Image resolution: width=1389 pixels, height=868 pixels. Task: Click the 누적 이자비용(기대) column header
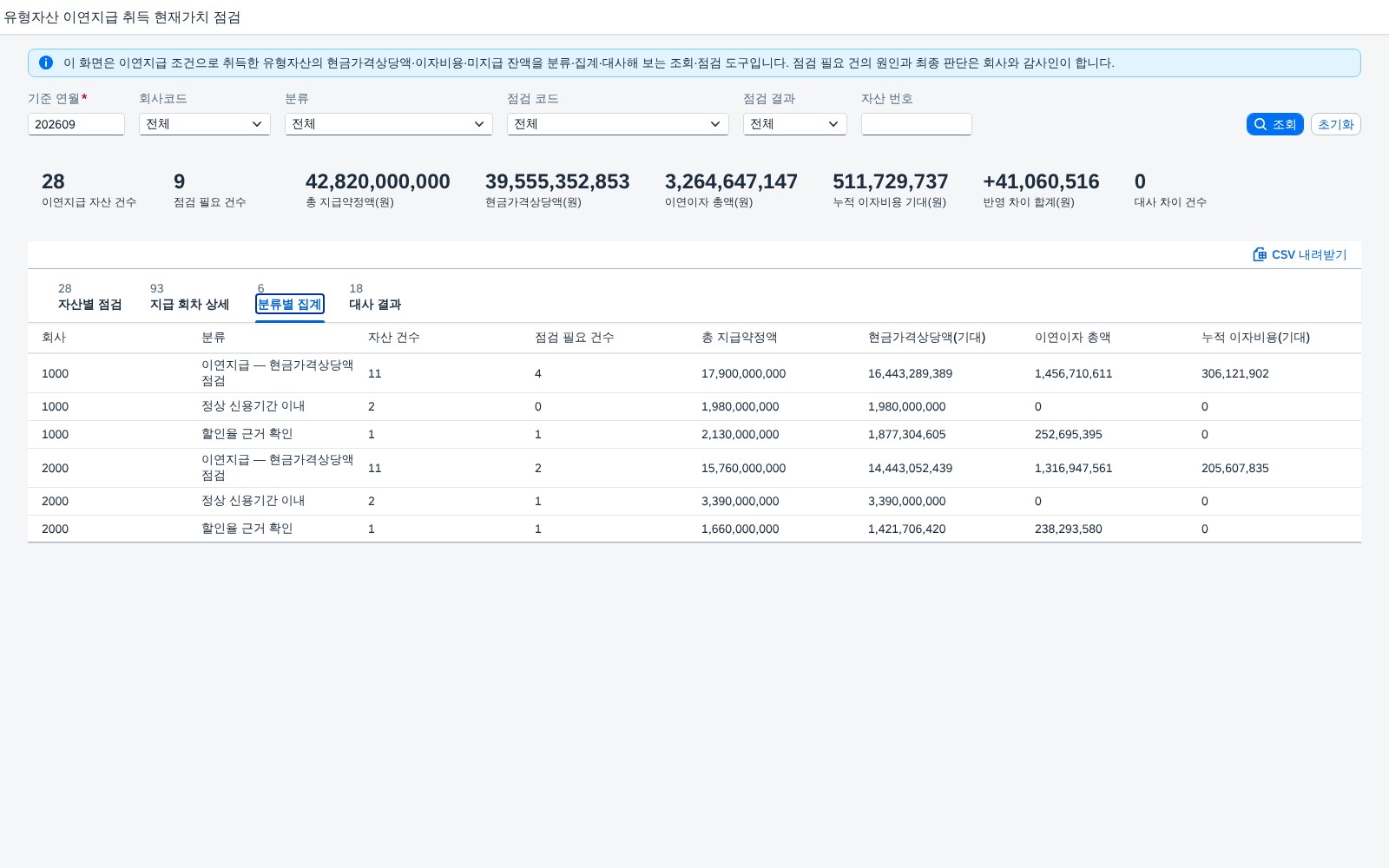pyautogui.click(x=1255, y=338)
